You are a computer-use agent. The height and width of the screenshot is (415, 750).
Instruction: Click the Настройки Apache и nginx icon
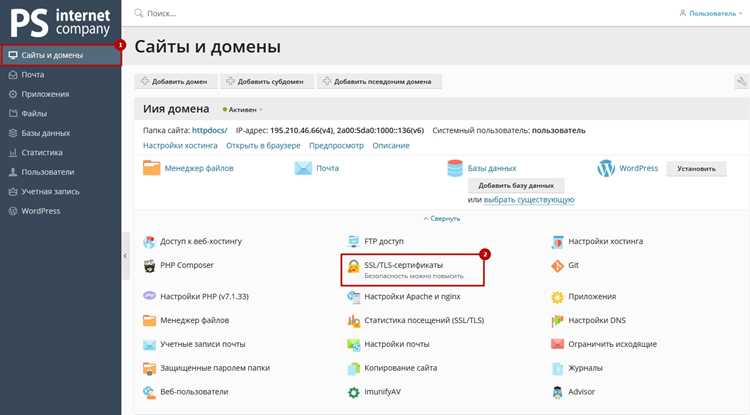coord(353,297)
